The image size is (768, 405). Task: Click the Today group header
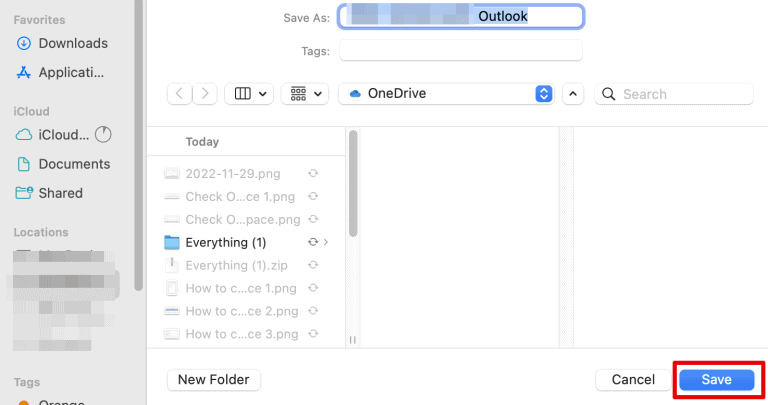pyautogui.click(x=202, y=142)
